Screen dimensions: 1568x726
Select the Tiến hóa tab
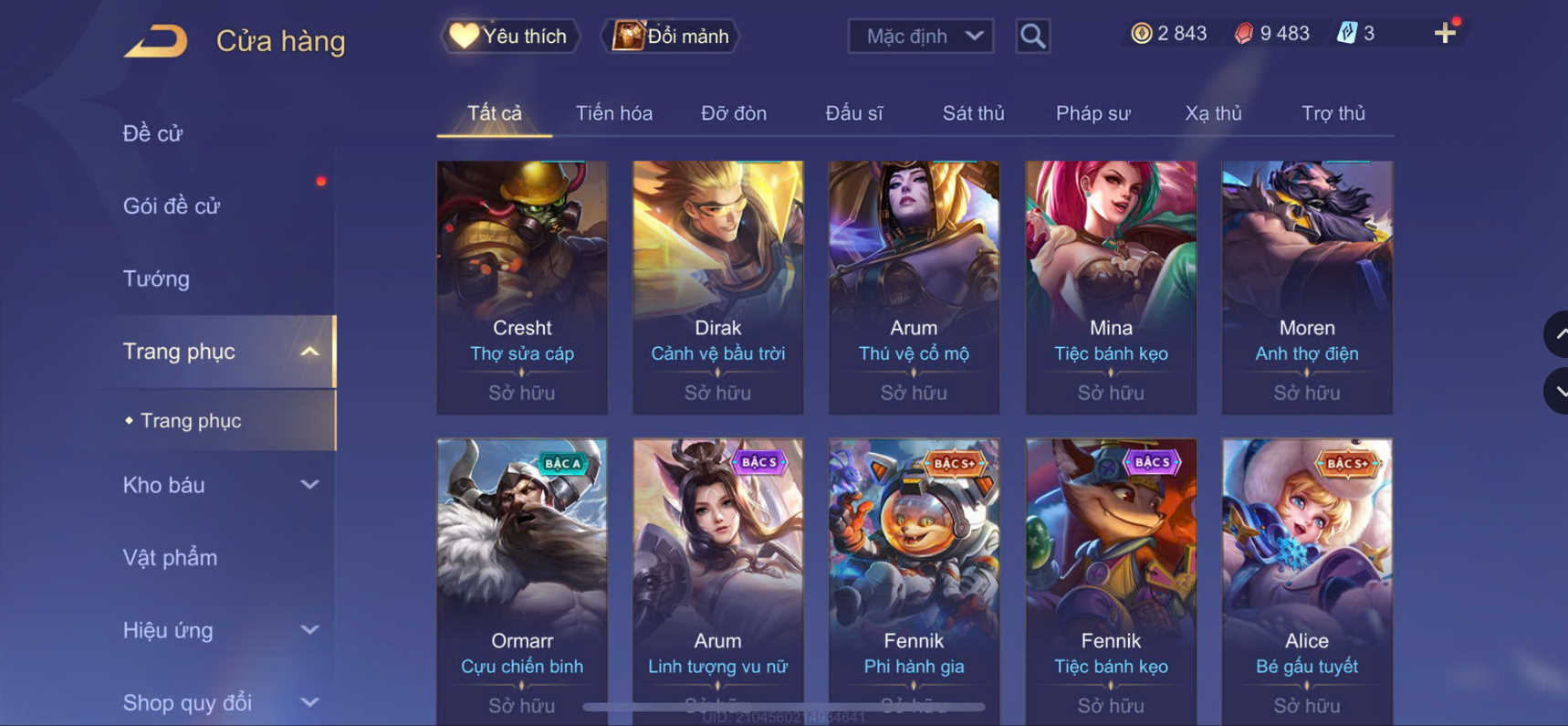click(613, 113)
